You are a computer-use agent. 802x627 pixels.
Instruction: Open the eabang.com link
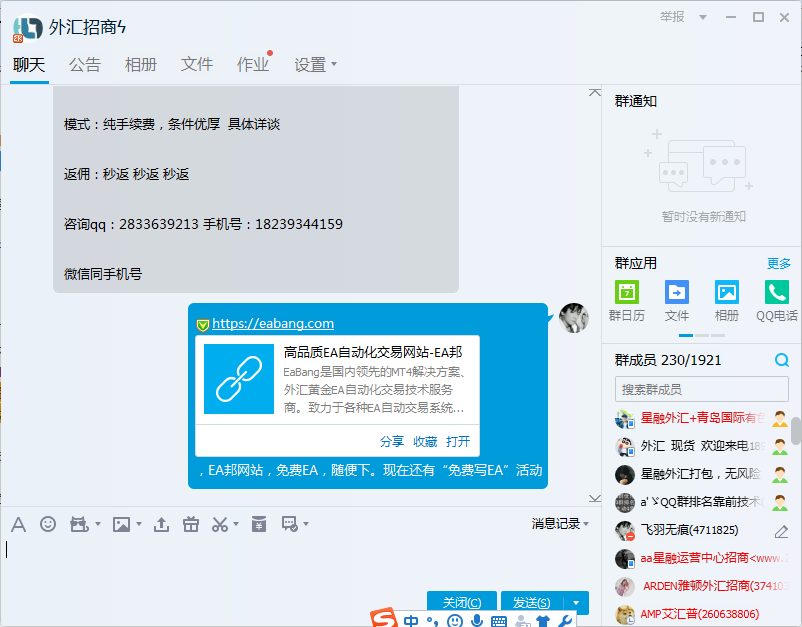[272, 323]
